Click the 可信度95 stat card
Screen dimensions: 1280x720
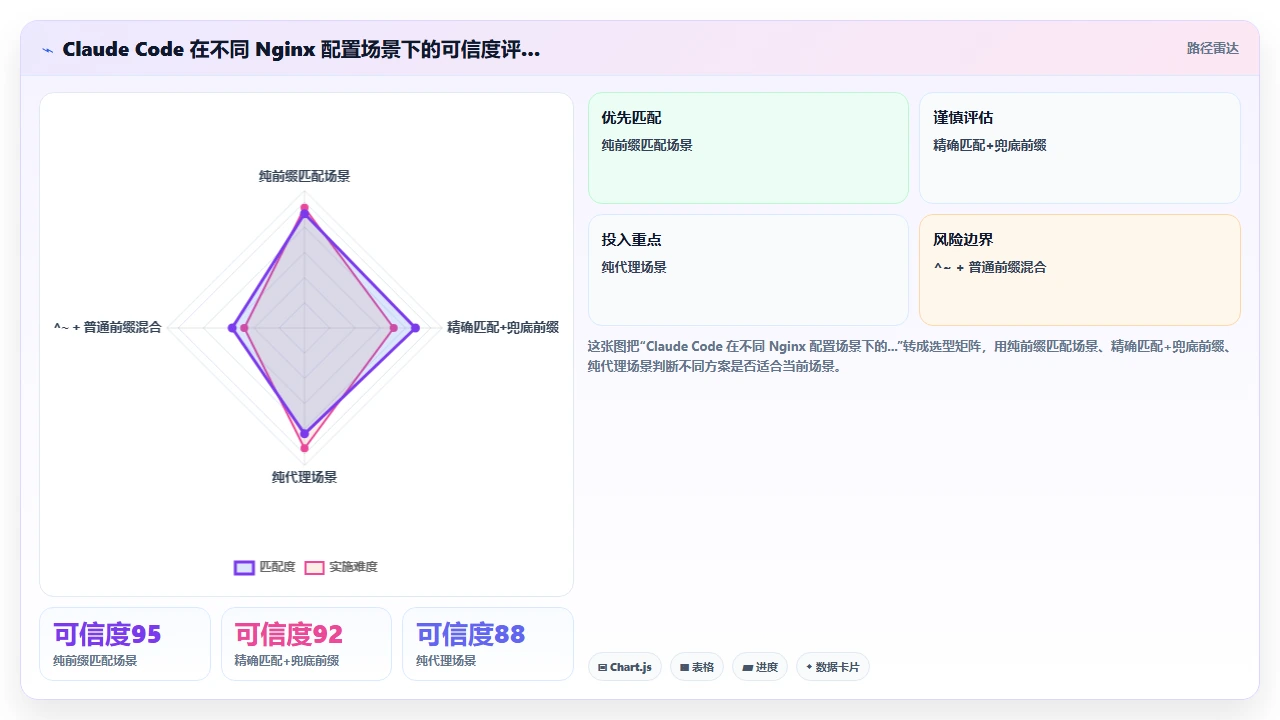(x=125, y=644)
